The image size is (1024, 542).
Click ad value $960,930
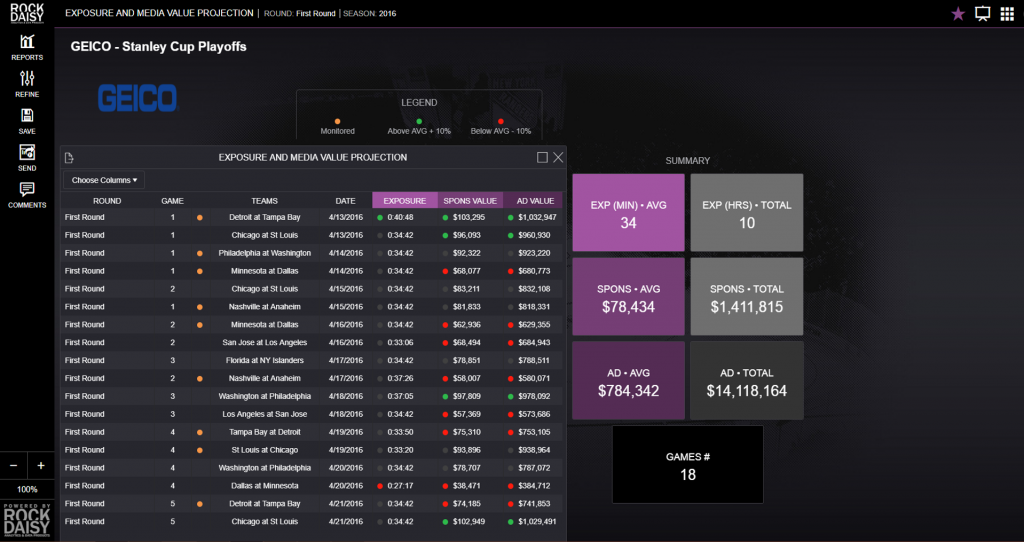coord(534,235)
